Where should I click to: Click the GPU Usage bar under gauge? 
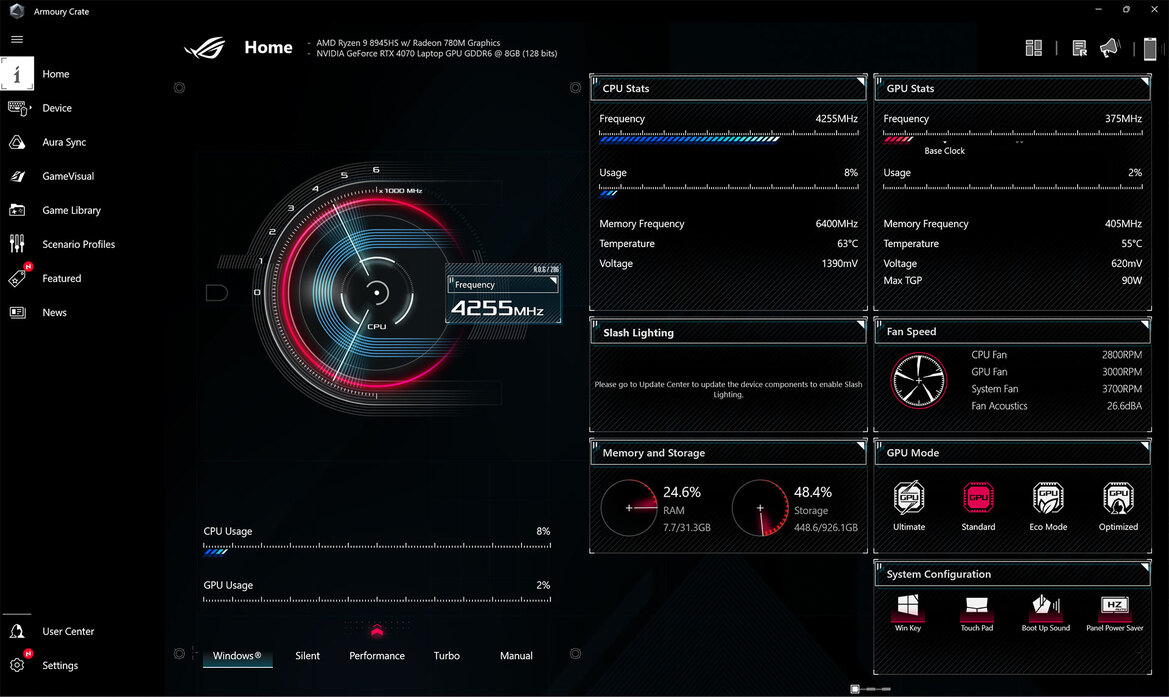(376, 599)
